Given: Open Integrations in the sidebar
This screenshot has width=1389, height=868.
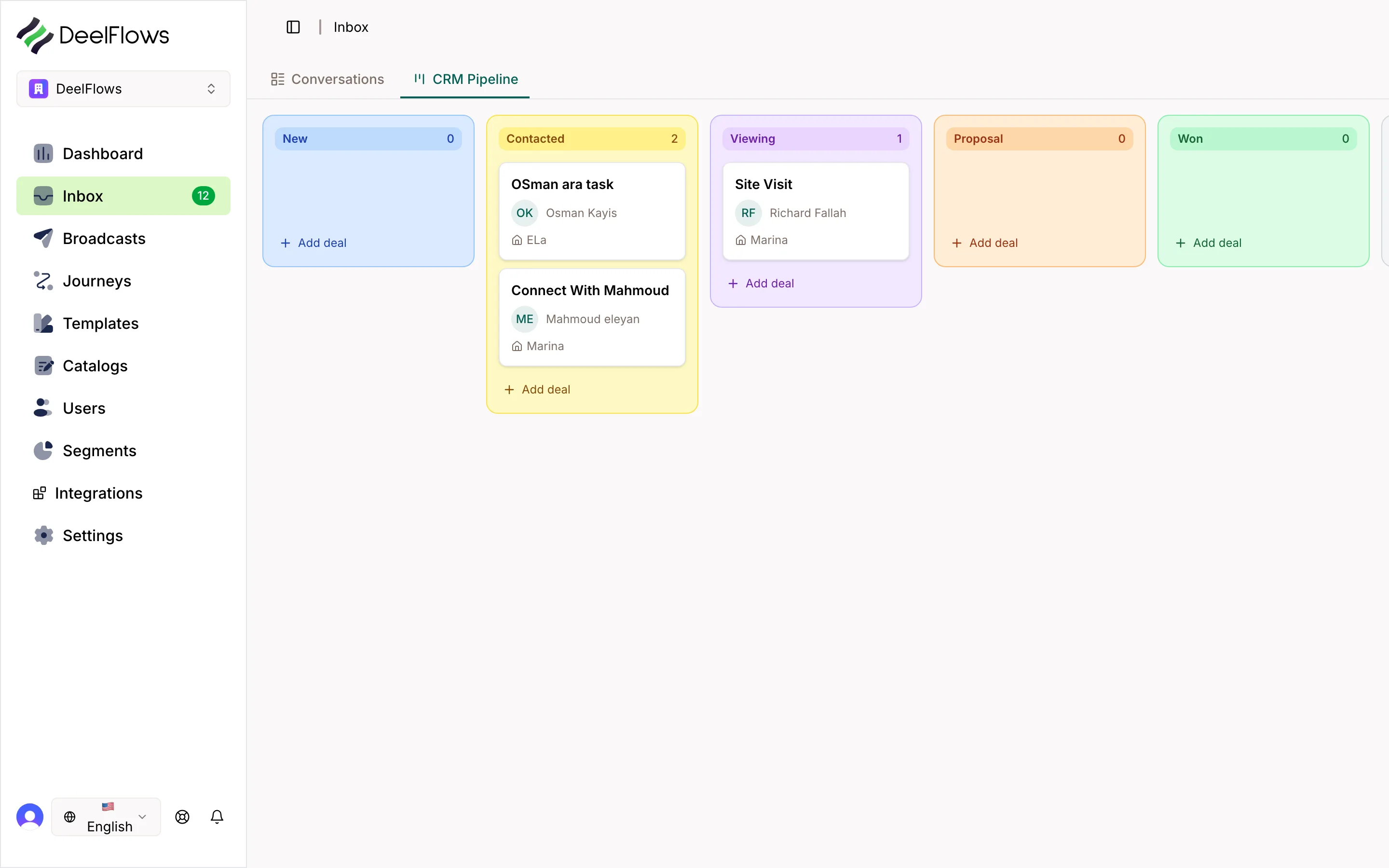Looking at the screenshot, I should [123, 493].
